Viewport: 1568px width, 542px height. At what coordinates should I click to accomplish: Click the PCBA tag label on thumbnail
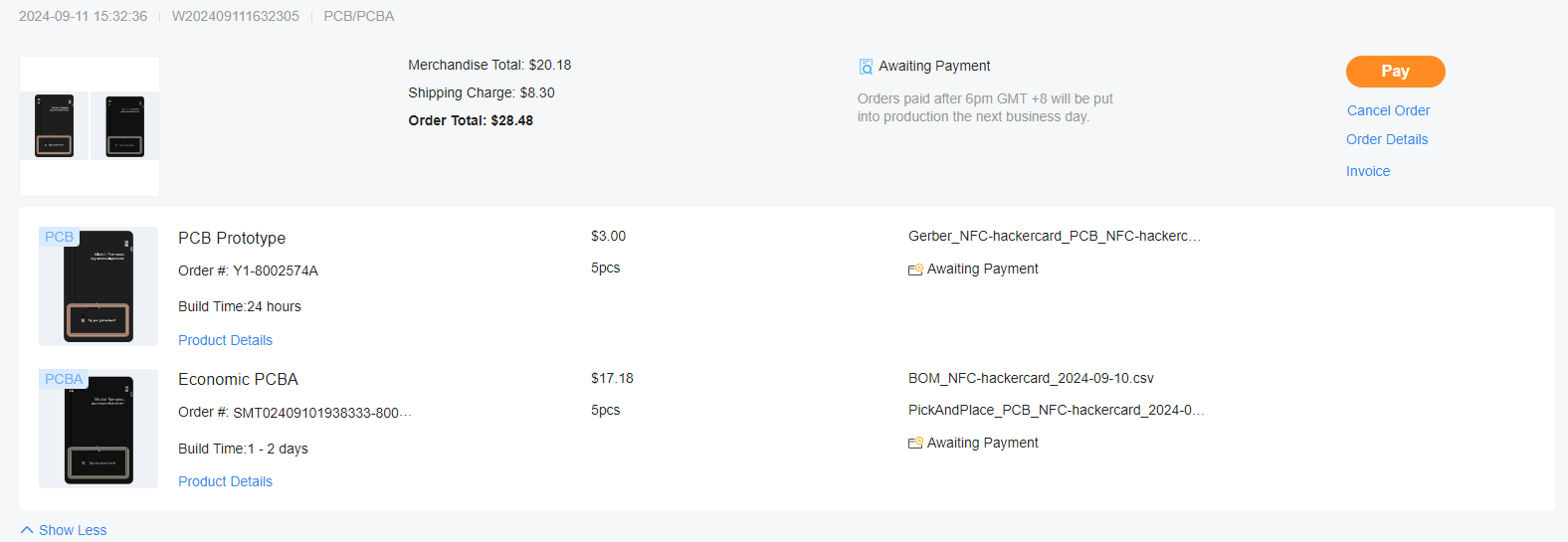[64, 379]
